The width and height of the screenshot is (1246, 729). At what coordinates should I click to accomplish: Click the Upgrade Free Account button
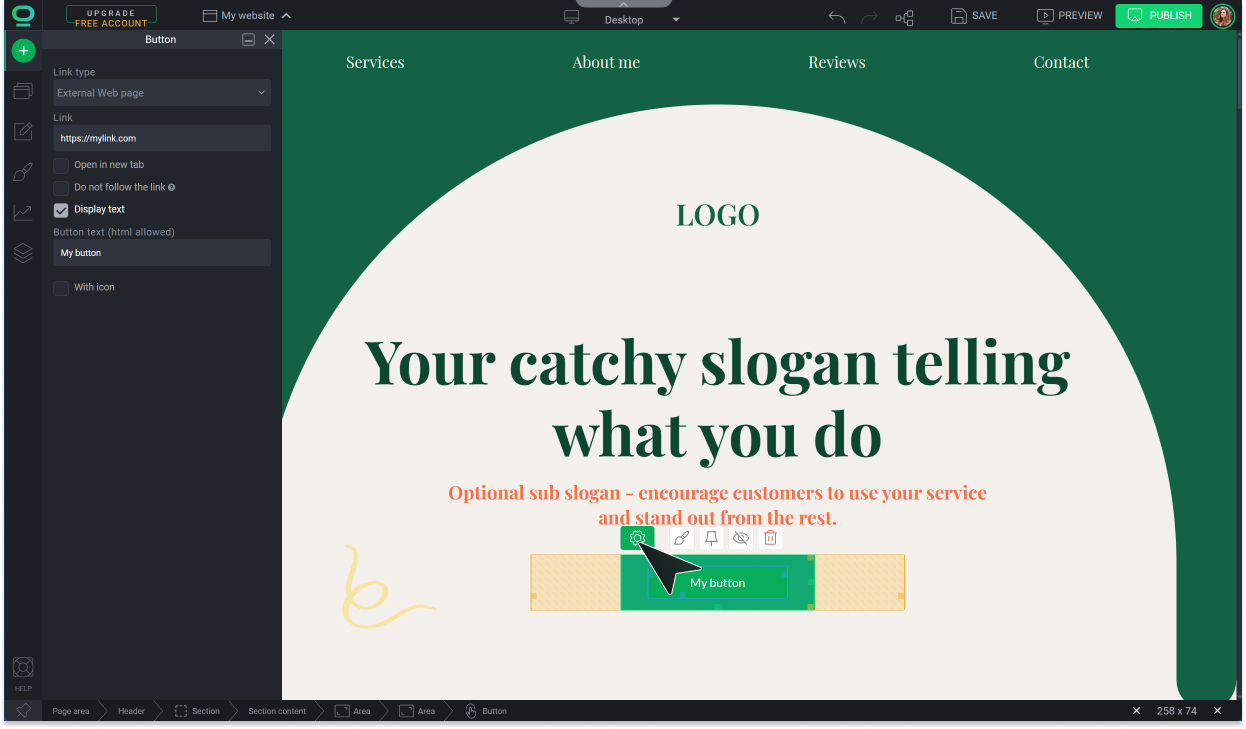point(111,16)
